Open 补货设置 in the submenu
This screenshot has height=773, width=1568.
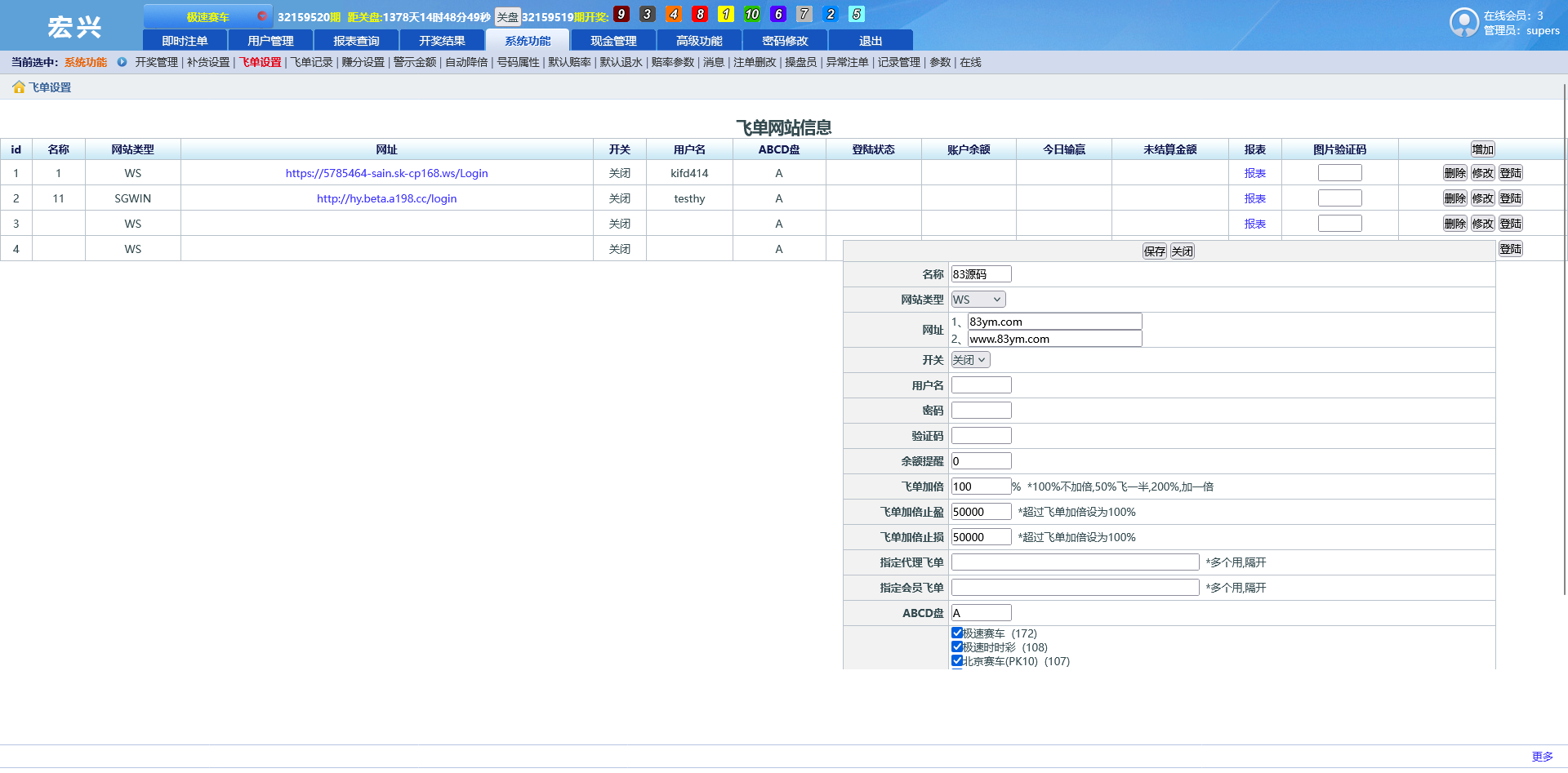pos(208,62)
